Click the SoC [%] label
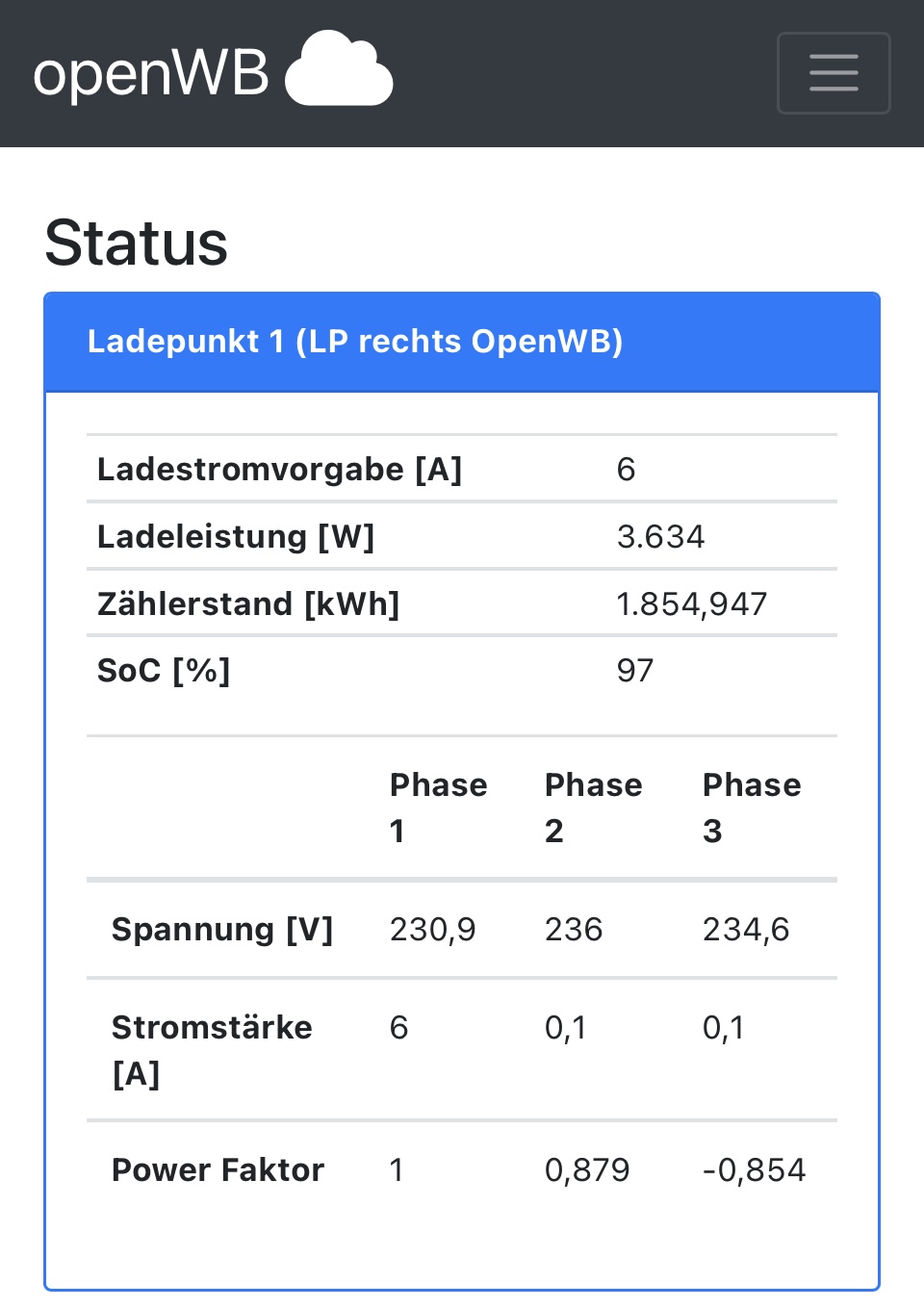Image resolution: width=924 pixels, height=1308 pixels. tap(164, 671)
